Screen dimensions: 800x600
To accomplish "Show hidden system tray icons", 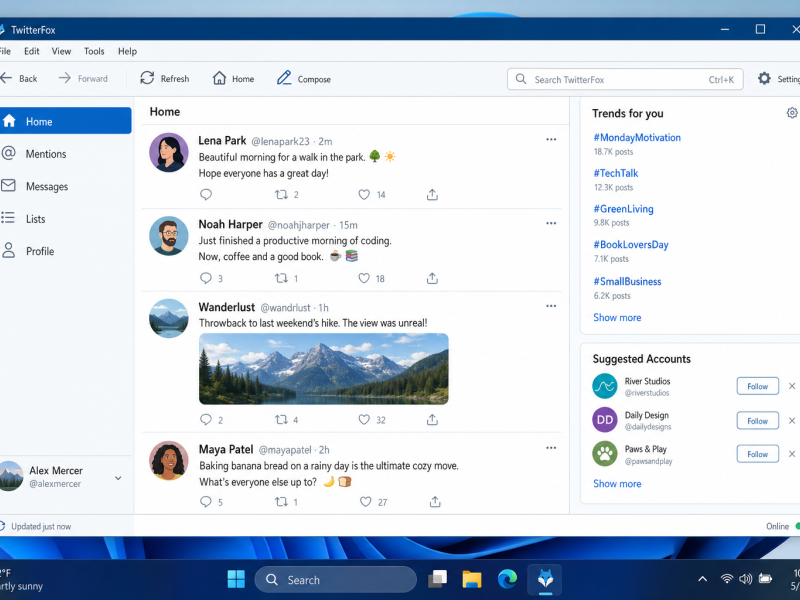I will 703,579.
